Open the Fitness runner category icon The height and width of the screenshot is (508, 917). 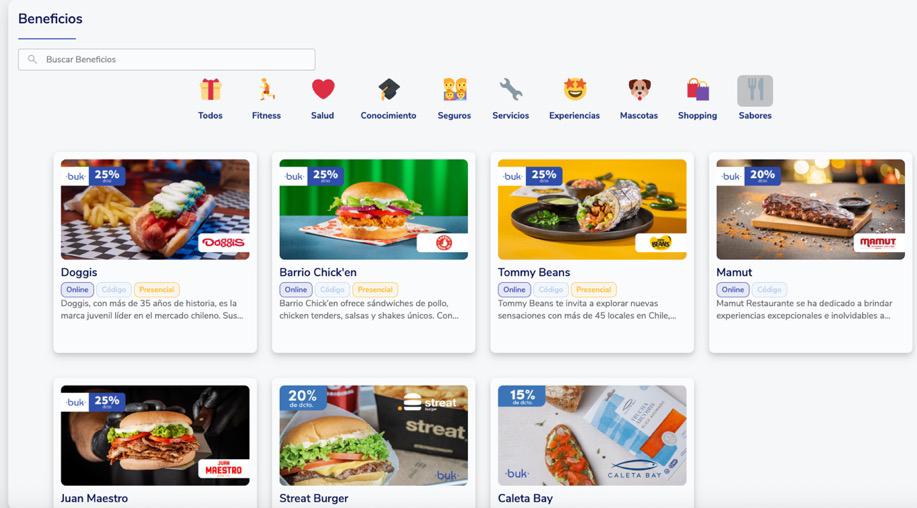[266, 90]
